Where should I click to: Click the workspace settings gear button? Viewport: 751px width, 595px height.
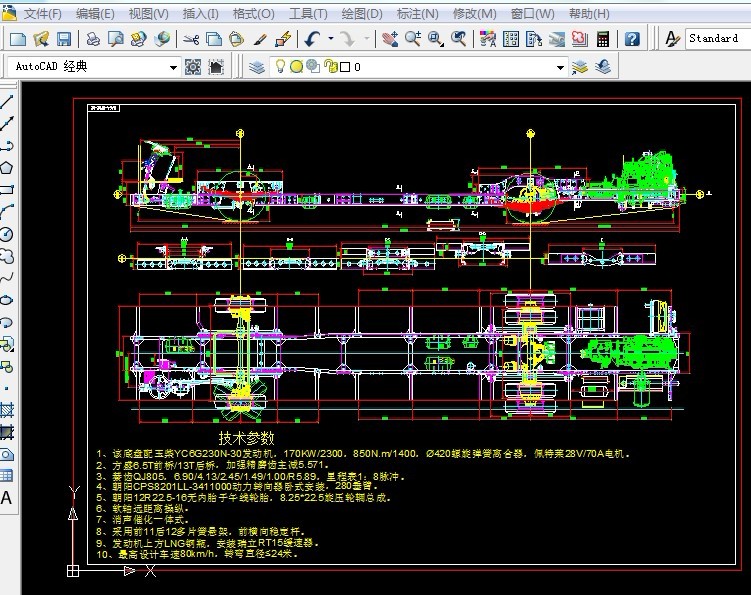193,67
